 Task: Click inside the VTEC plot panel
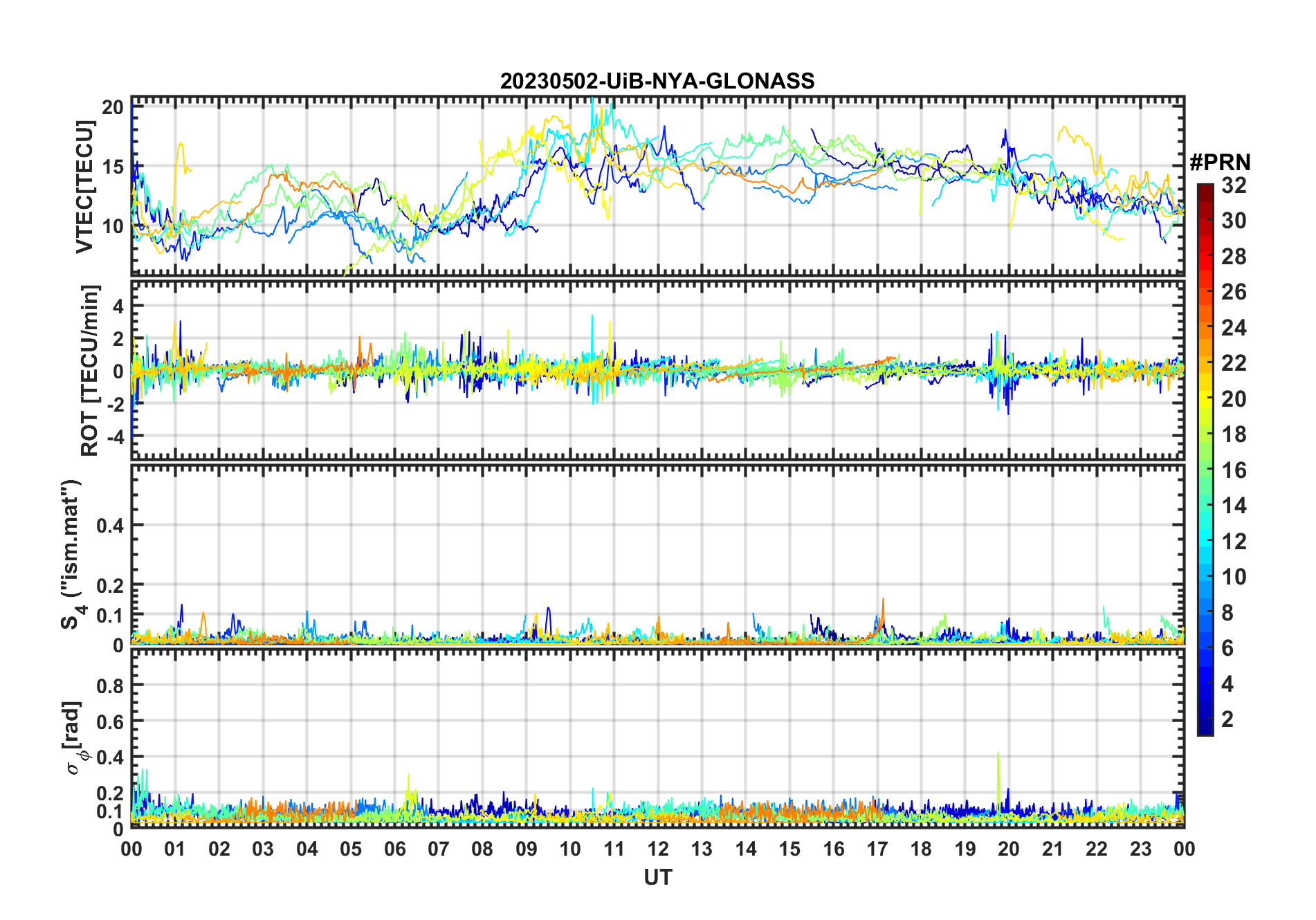(657, 187)
